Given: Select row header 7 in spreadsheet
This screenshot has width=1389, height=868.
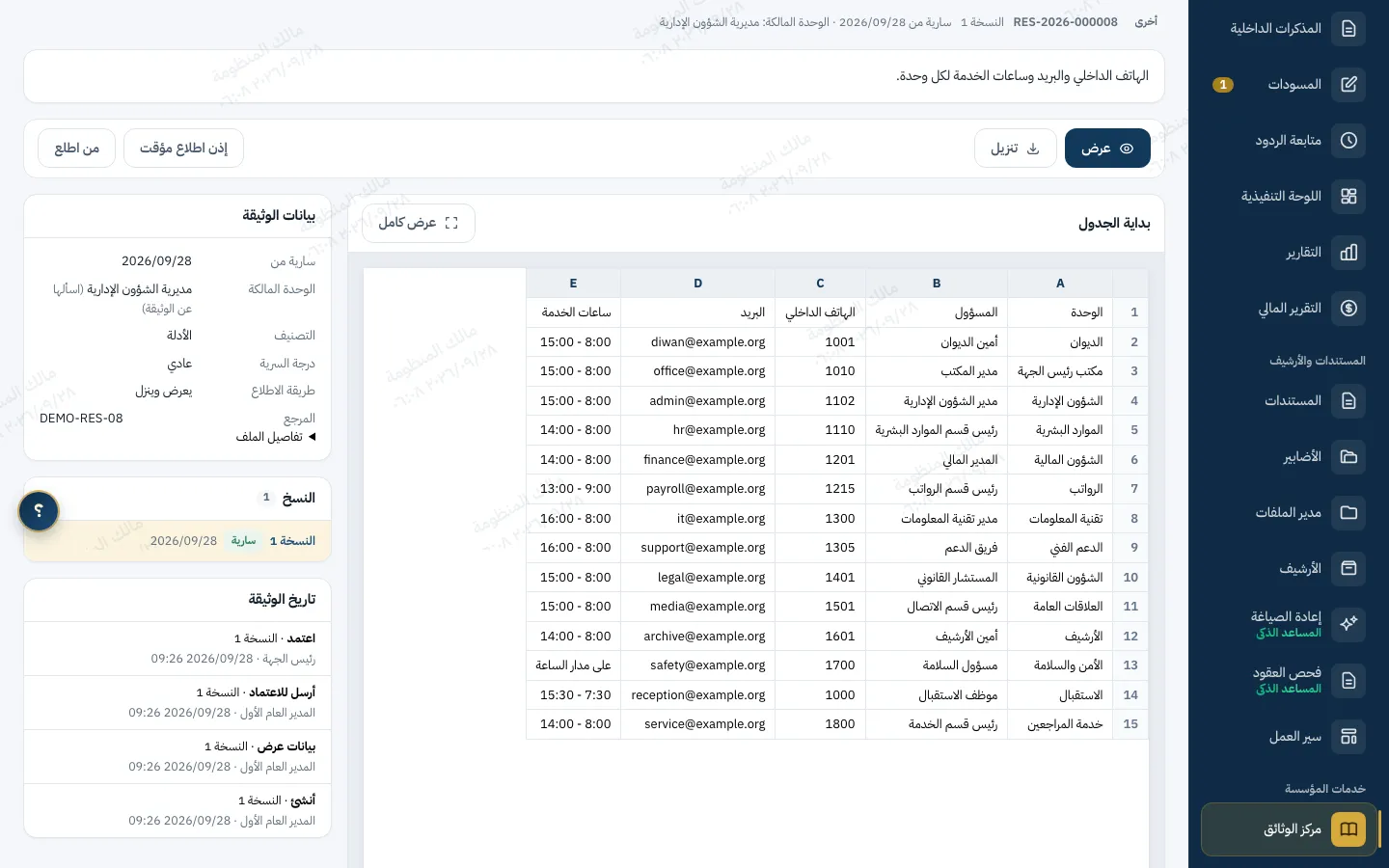Looking at the screenshot, I should (1130, 489).
